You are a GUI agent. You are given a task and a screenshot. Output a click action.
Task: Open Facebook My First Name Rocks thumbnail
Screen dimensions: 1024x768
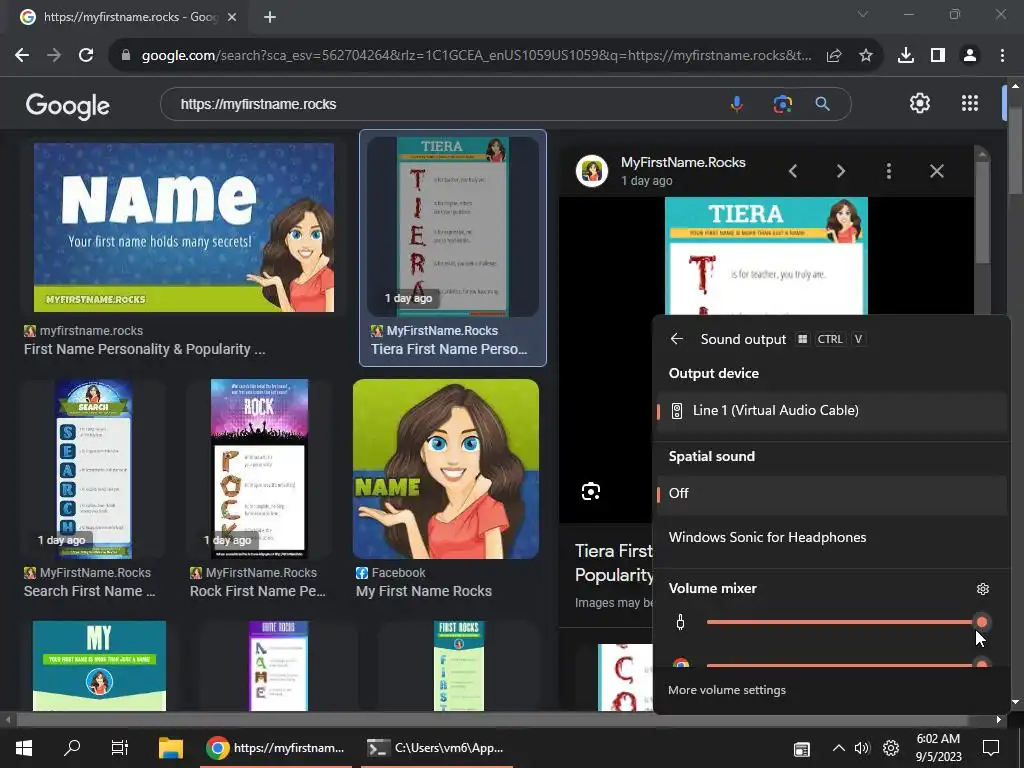pyautogui.click(x=446, y=469)
